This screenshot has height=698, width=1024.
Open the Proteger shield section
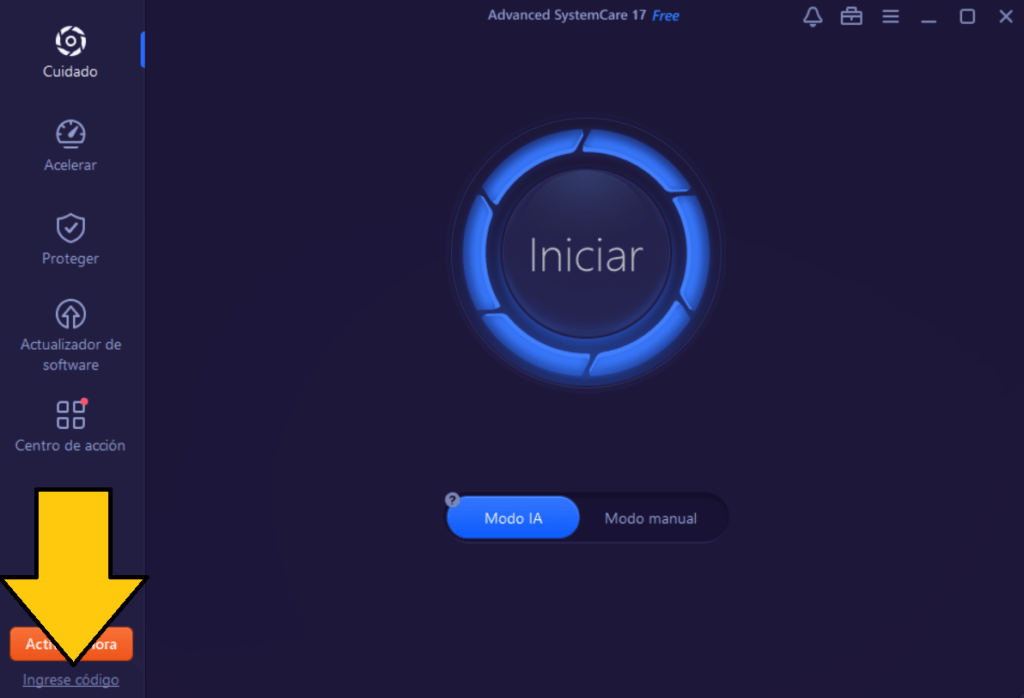click(x=71, y=239)
